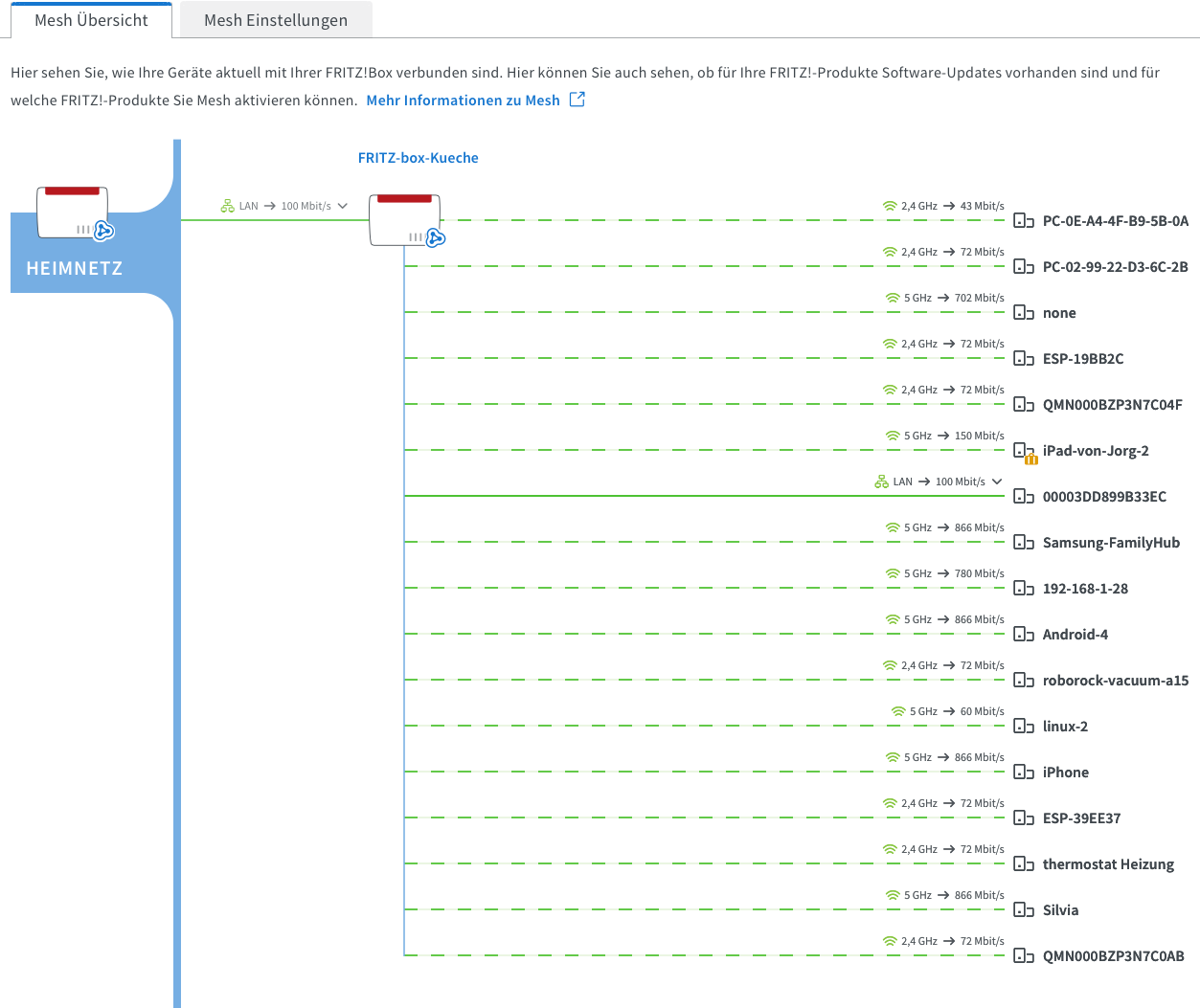Click Wi-Fi icon on the 43 Mbit/s connection
This screenshot has height=1008, width=1200.
890,206
